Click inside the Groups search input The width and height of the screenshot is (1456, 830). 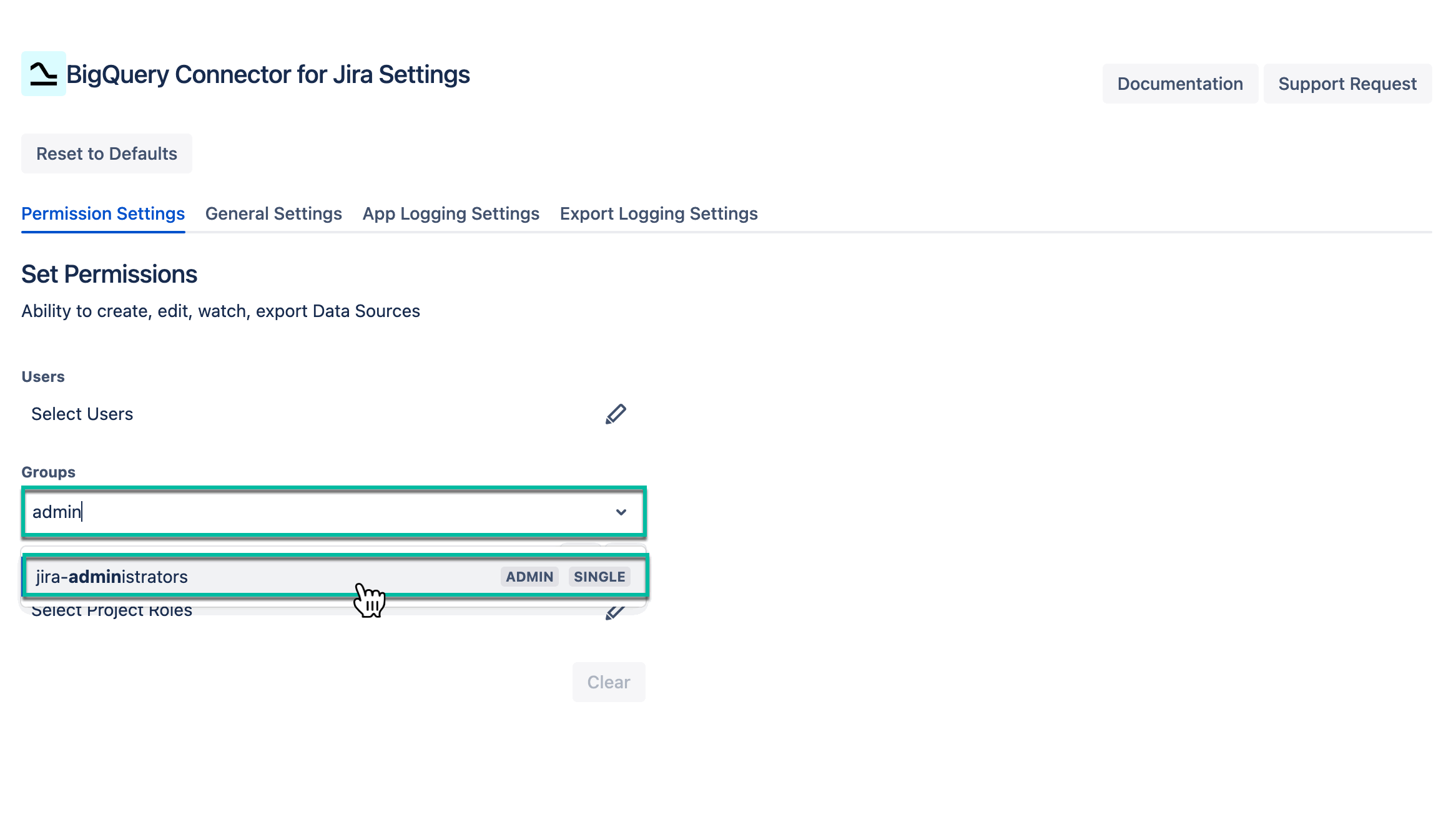[250, 512]
